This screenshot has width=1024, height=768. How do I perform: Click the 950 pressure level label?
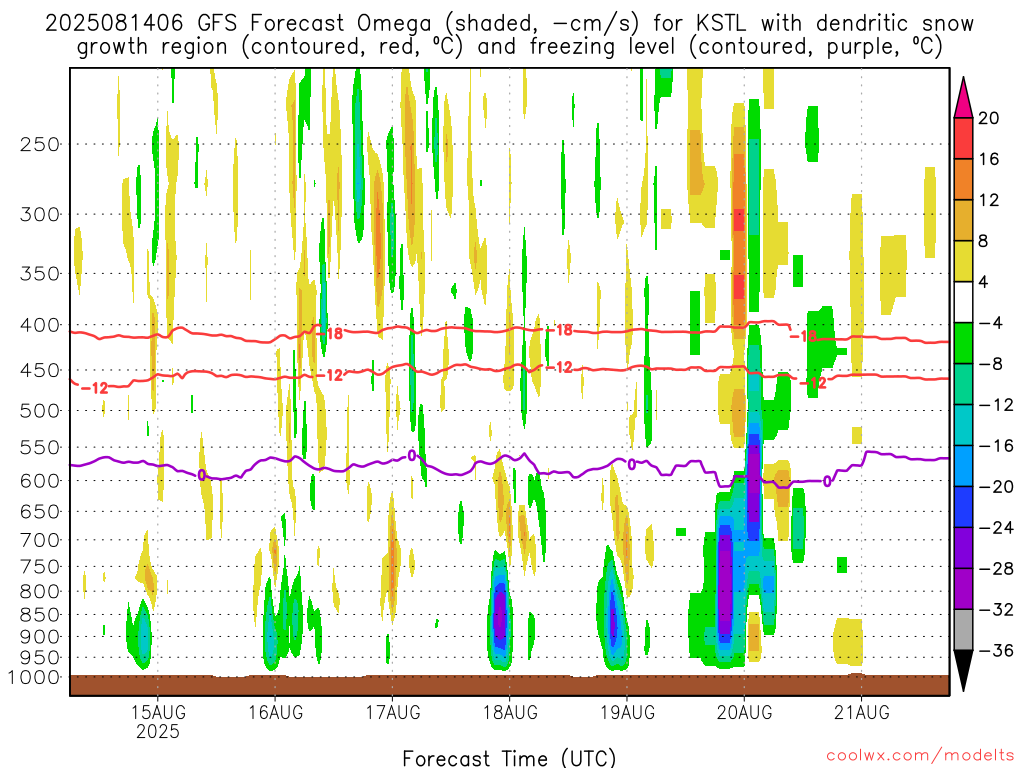pos(40,658)
